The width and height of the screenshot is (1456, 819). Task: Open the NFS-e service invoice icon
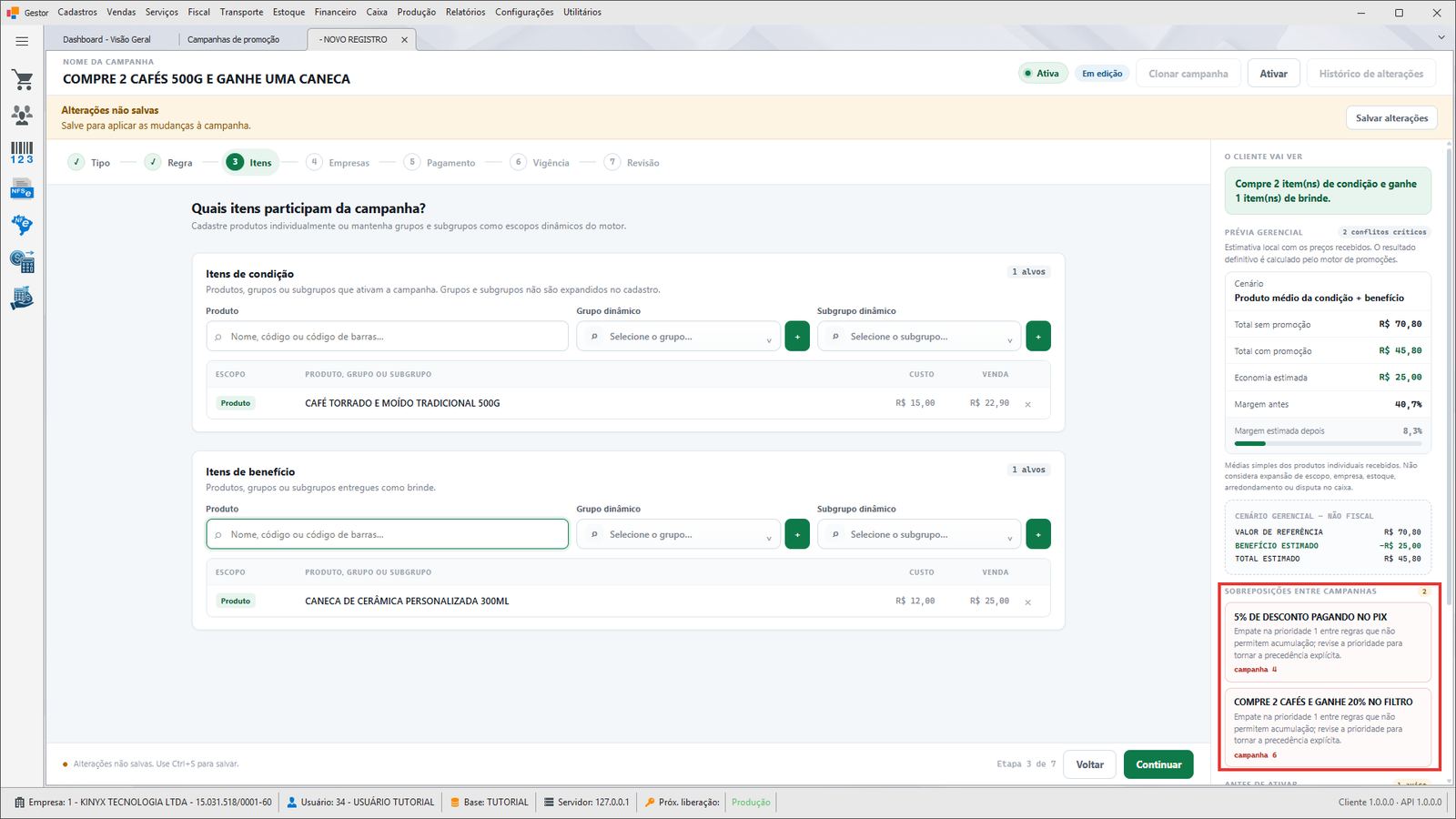22,189
